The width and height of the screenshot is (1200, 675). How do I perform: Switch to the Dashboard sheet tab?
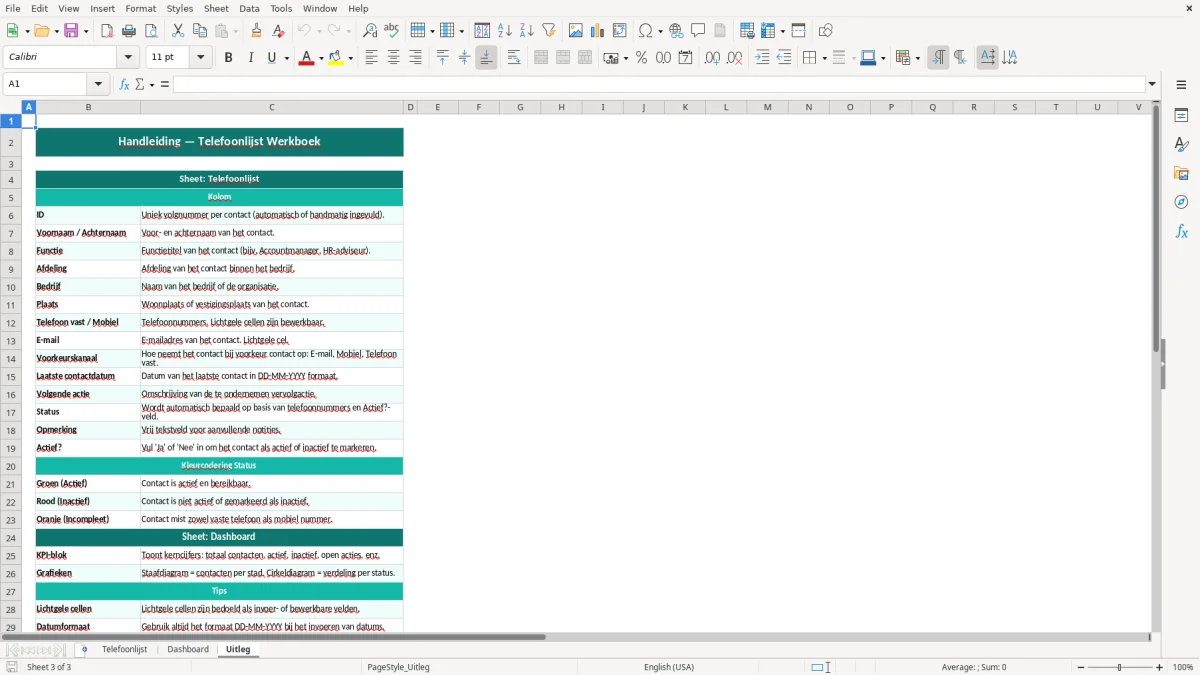[x=188, y=649]
